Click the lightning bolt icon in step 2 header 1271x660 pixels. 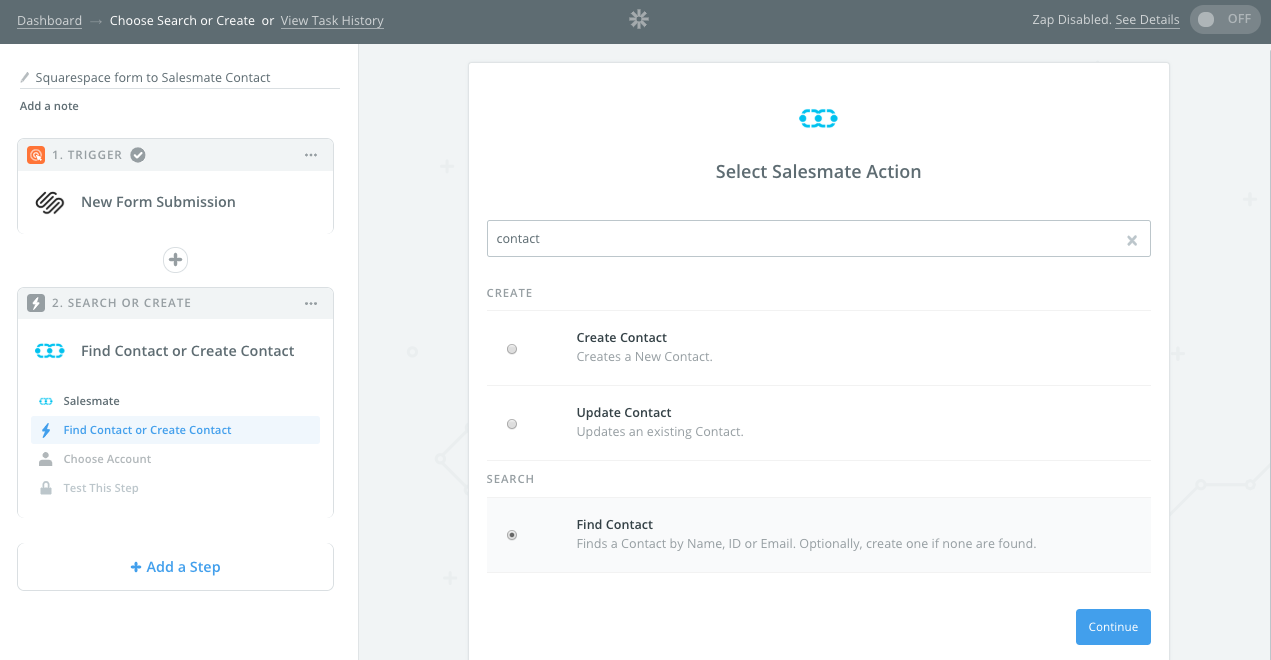36,303
